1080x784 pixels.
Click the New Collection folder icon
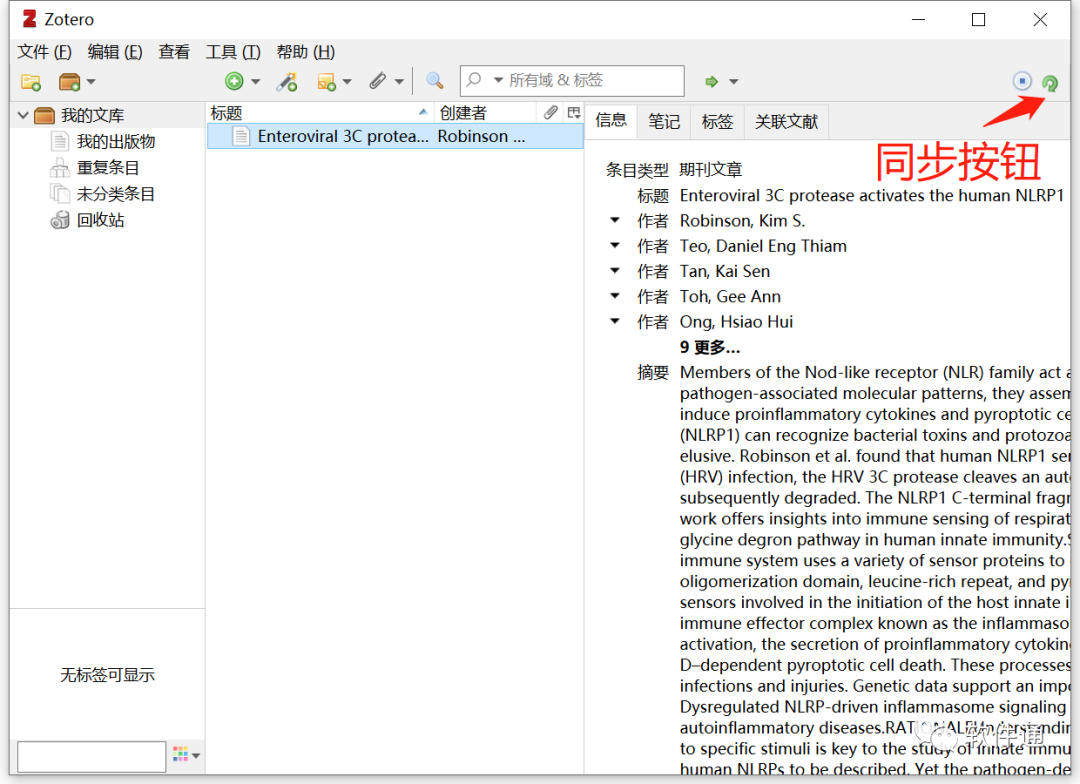[30, 82]
